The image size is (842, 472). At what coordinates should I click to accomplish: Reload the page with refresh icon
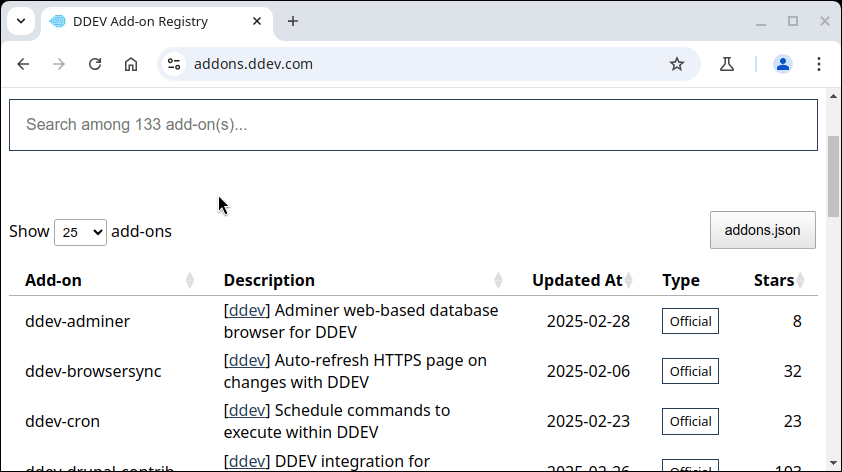coord(95,64)
